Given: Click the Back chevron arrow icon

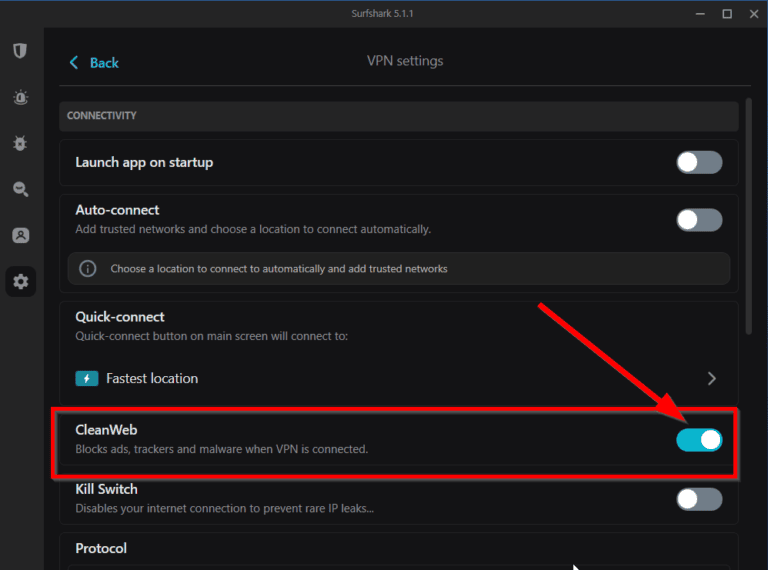Looking at the screenshot, I should coord(73,62).
